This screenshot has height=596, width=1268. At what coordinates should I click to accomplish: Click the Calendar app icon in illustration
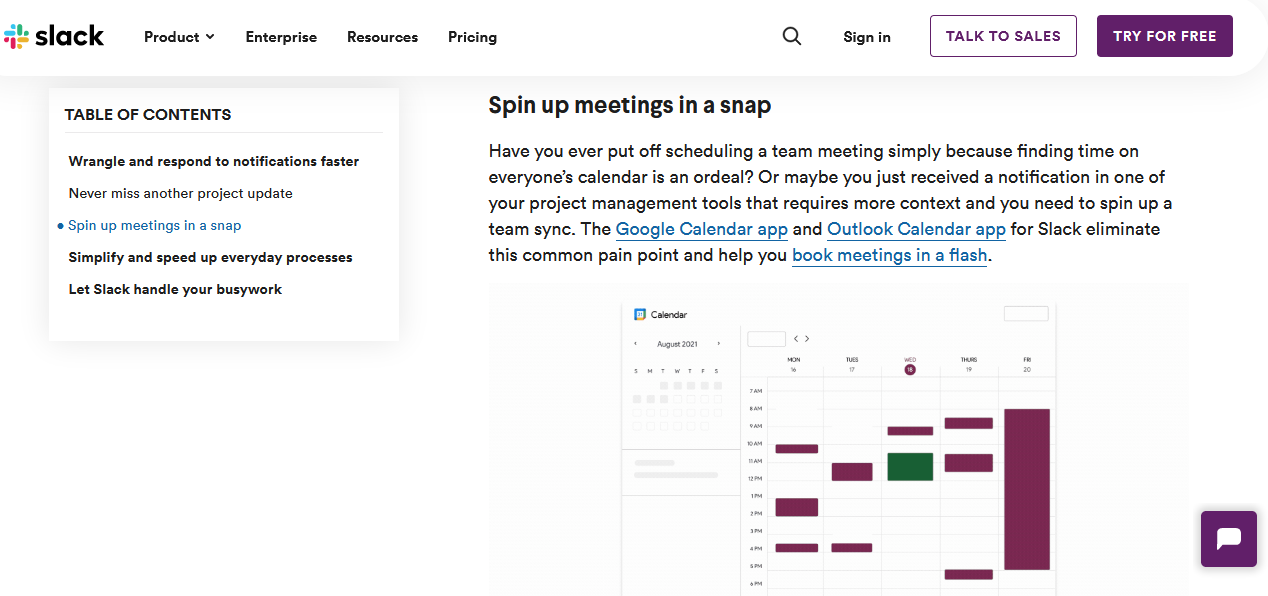[x=640, y=314]
